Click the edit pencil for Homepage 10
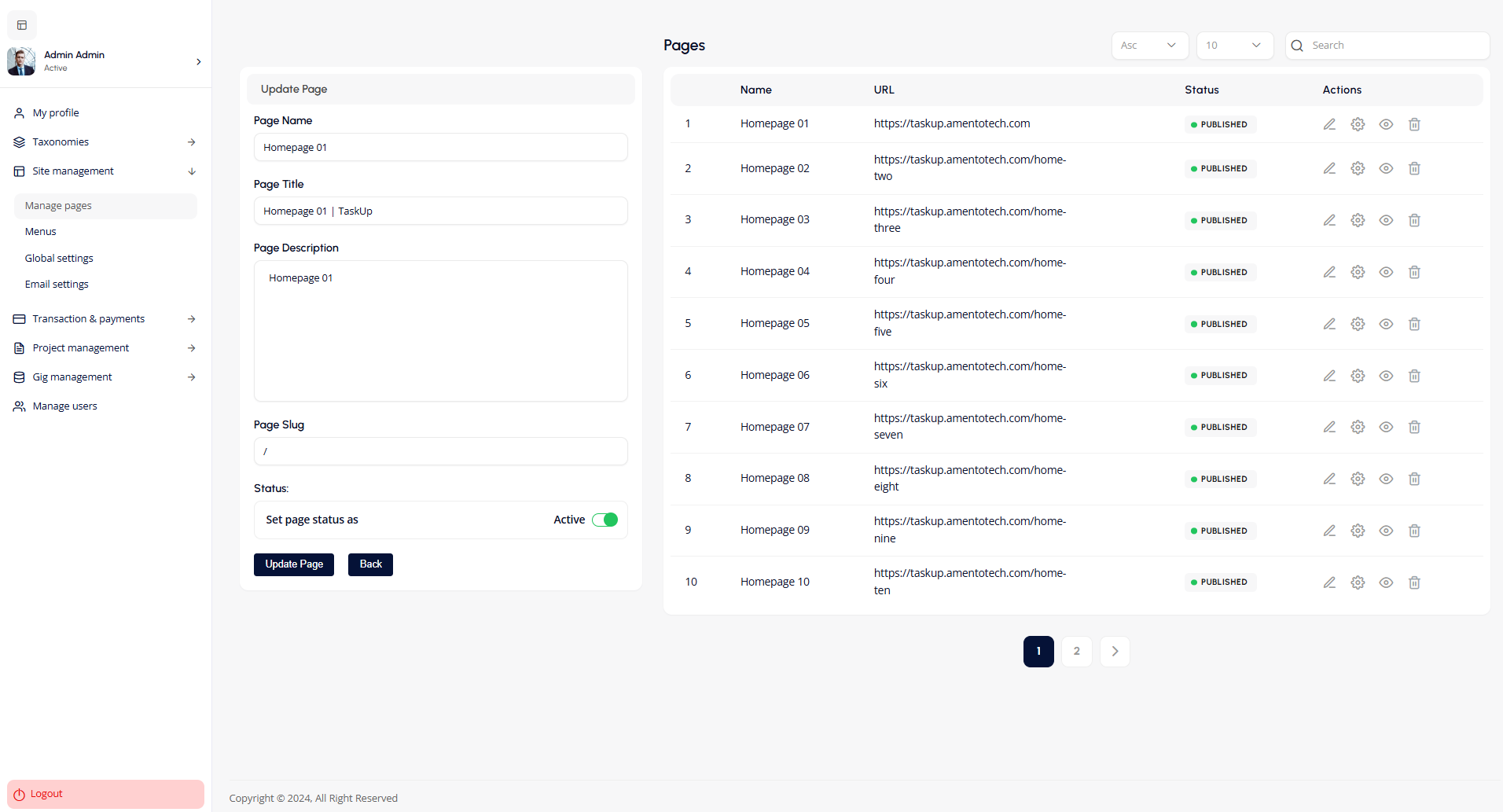 [x=1329, y=582]
